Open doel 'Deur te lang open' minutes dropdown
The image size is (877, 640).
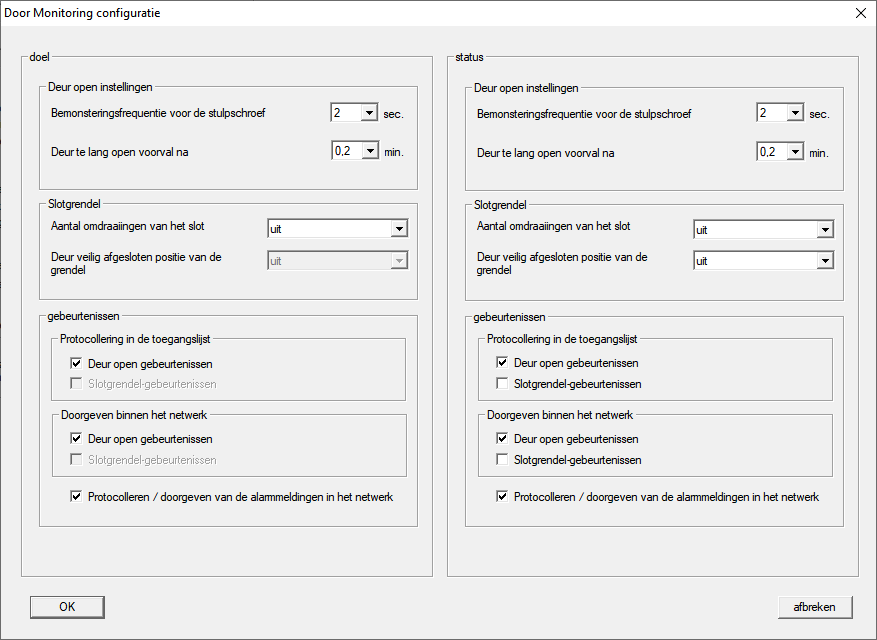point(368,151)
